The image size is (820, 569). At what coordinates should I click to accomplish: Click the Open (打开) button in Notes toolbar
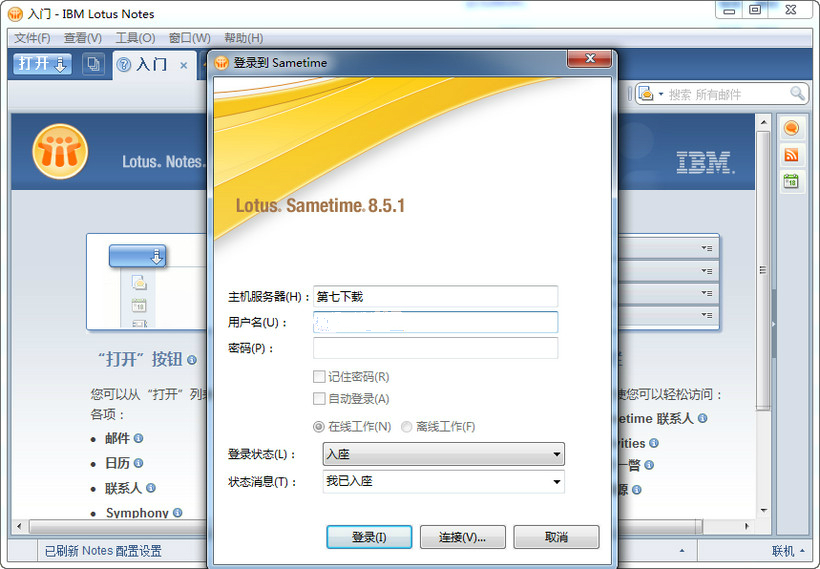[42, 64]
